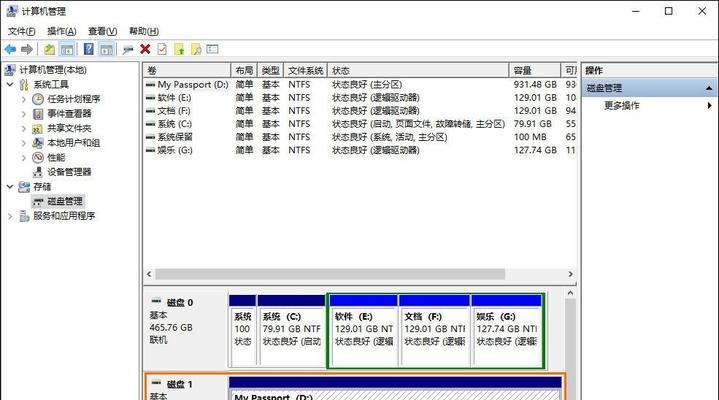This screenshot has width=719, height=400.
Task: Click the volume list horizontal scrollbar thumb
Action: click(330, 274)
